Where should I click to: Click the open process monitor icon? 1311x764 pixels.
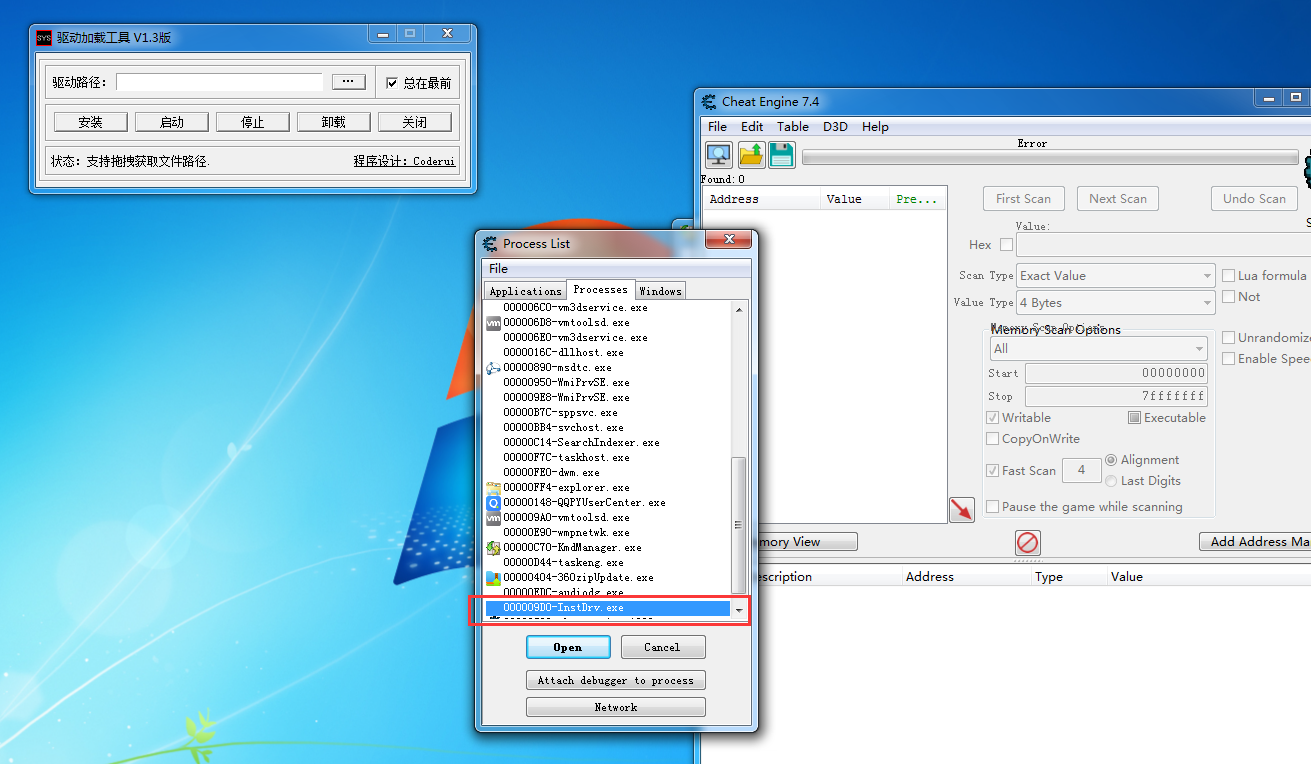(719, 155)
